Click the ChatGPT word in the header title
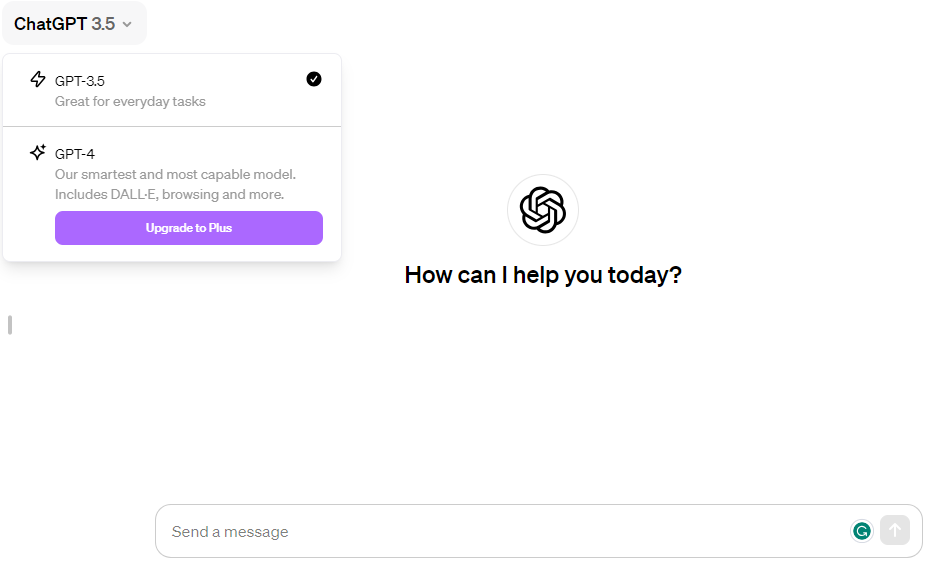Image resolution: width=949 pixels, height=570 pixels. pos(50,24)
